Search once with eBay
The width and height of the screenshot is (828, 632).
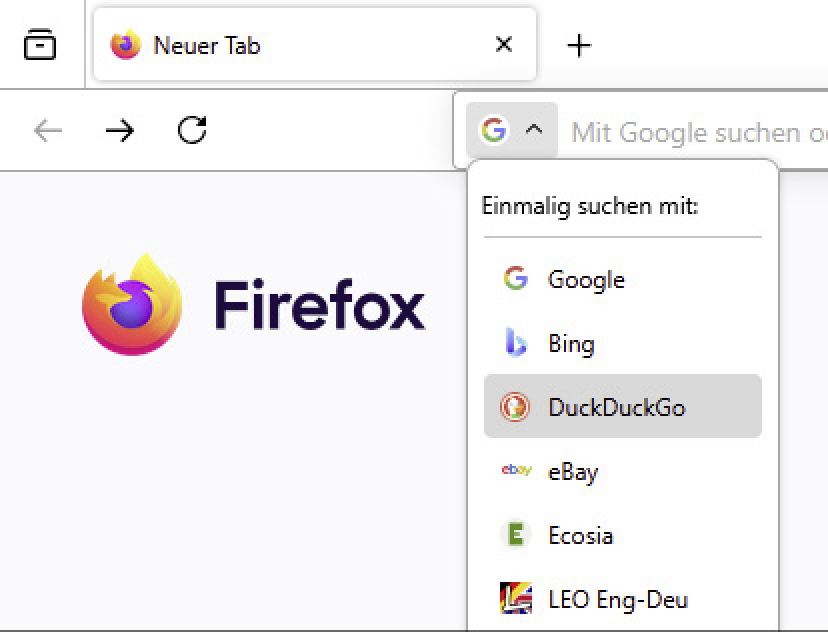tap(572, 471)
